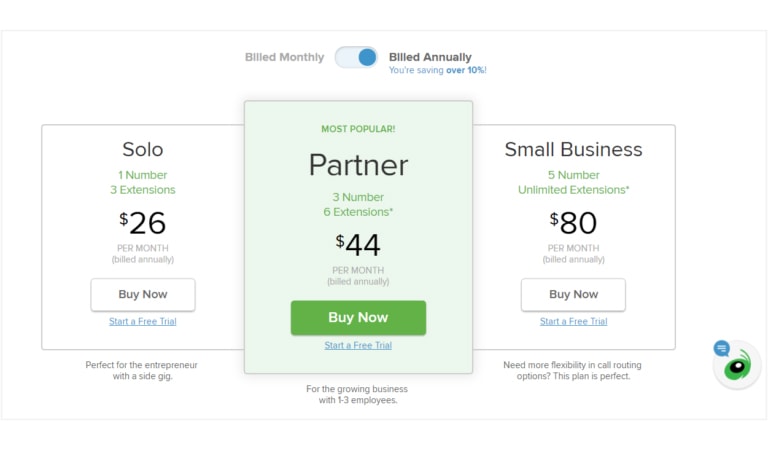Click green Buy Now for Partner plan

358,317
